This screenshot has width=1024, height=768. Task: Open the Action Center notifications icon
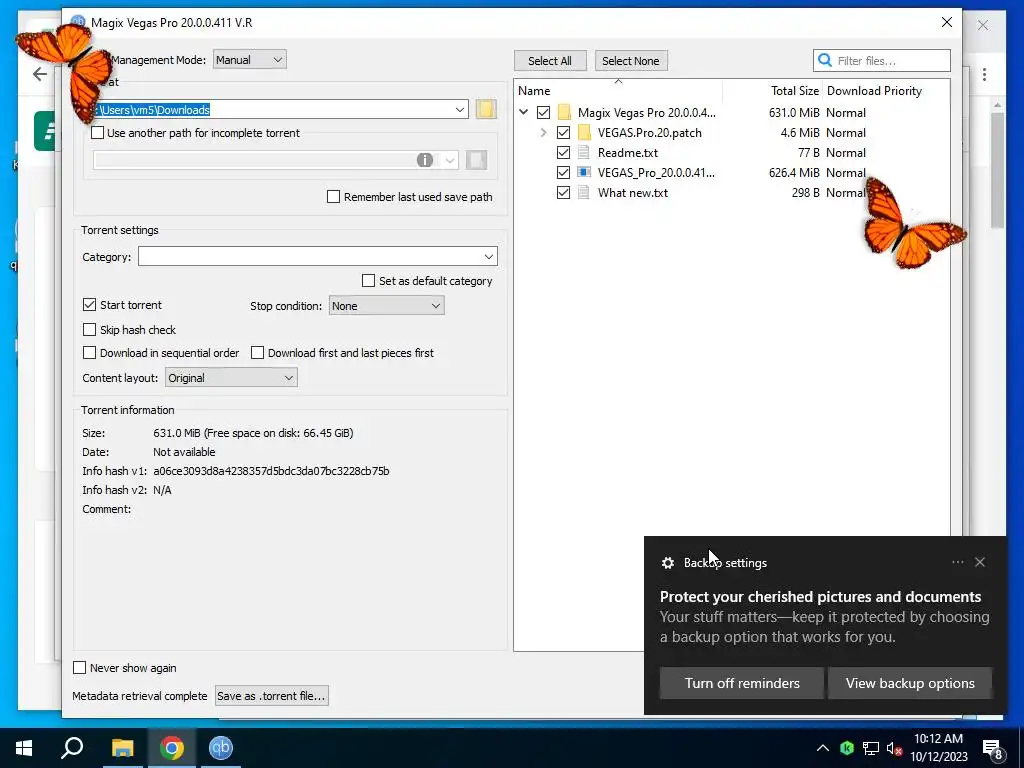(993, 749)
